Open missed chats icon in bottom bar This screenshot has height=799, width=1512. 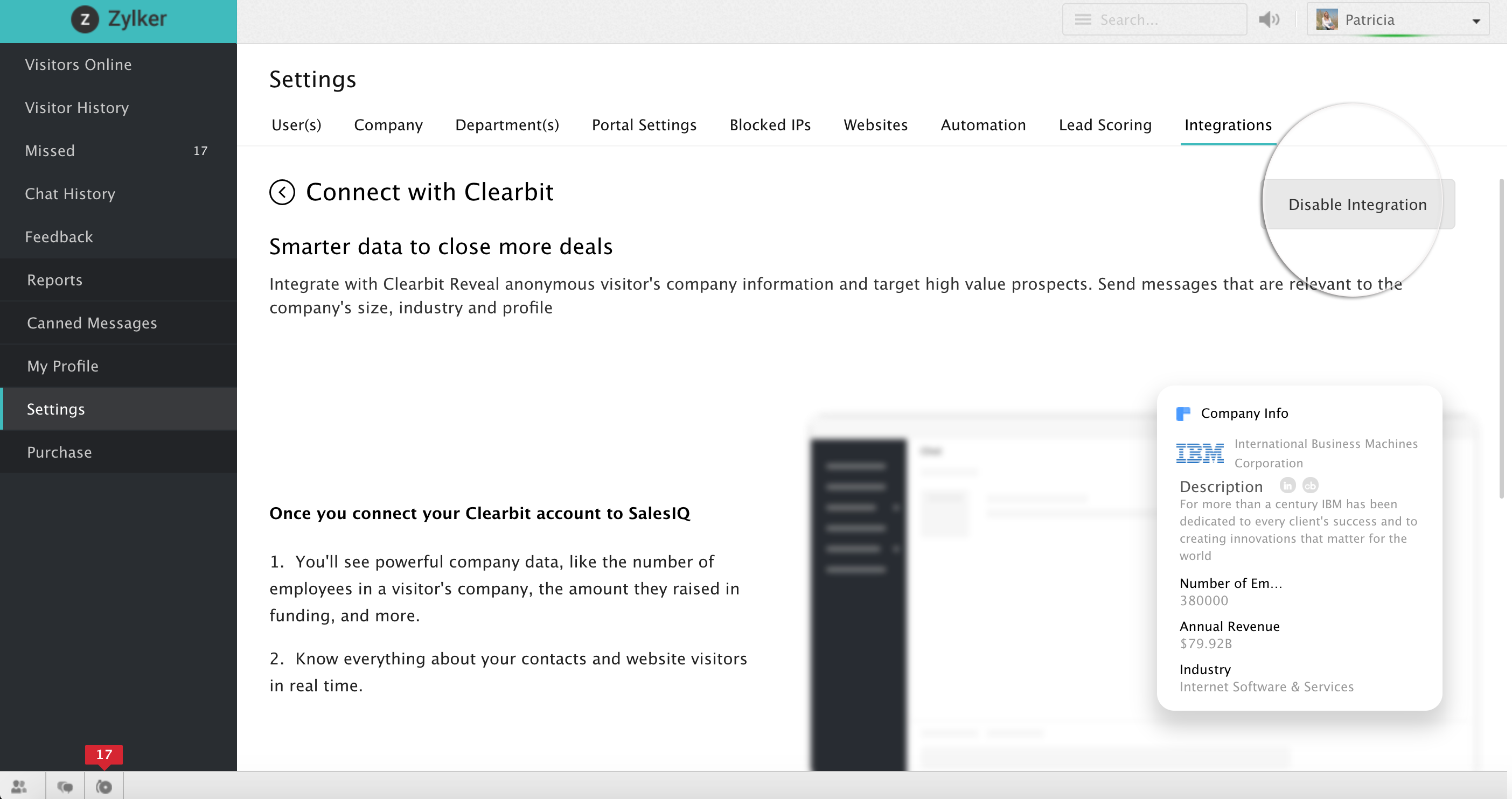click(x=104, y=786)
